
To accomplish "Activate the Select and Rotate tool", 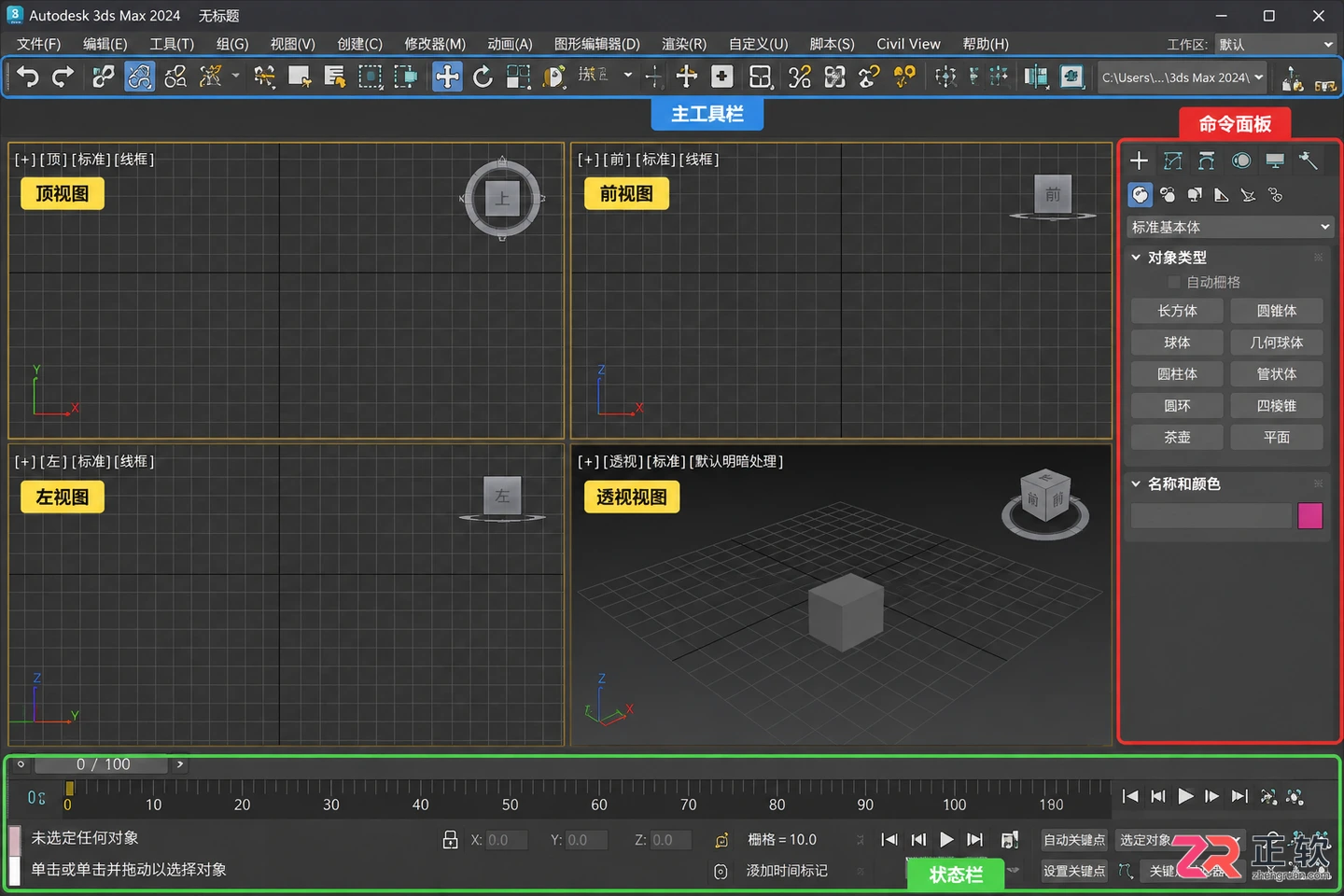I will [x=483, y=77].
